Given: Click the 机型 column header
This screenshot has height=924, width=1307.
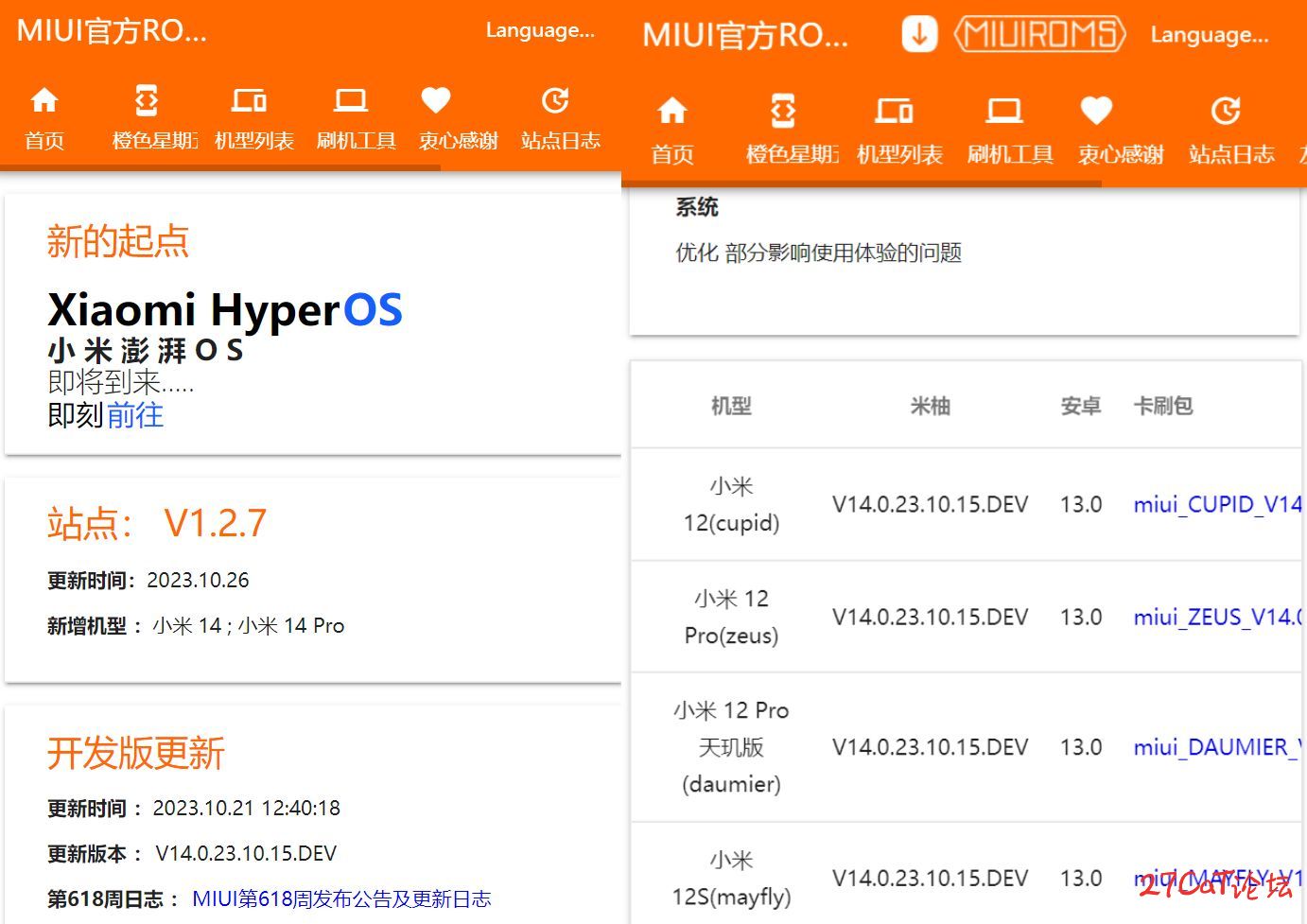Looking at the screenshot, I should [x=731, y=406].
